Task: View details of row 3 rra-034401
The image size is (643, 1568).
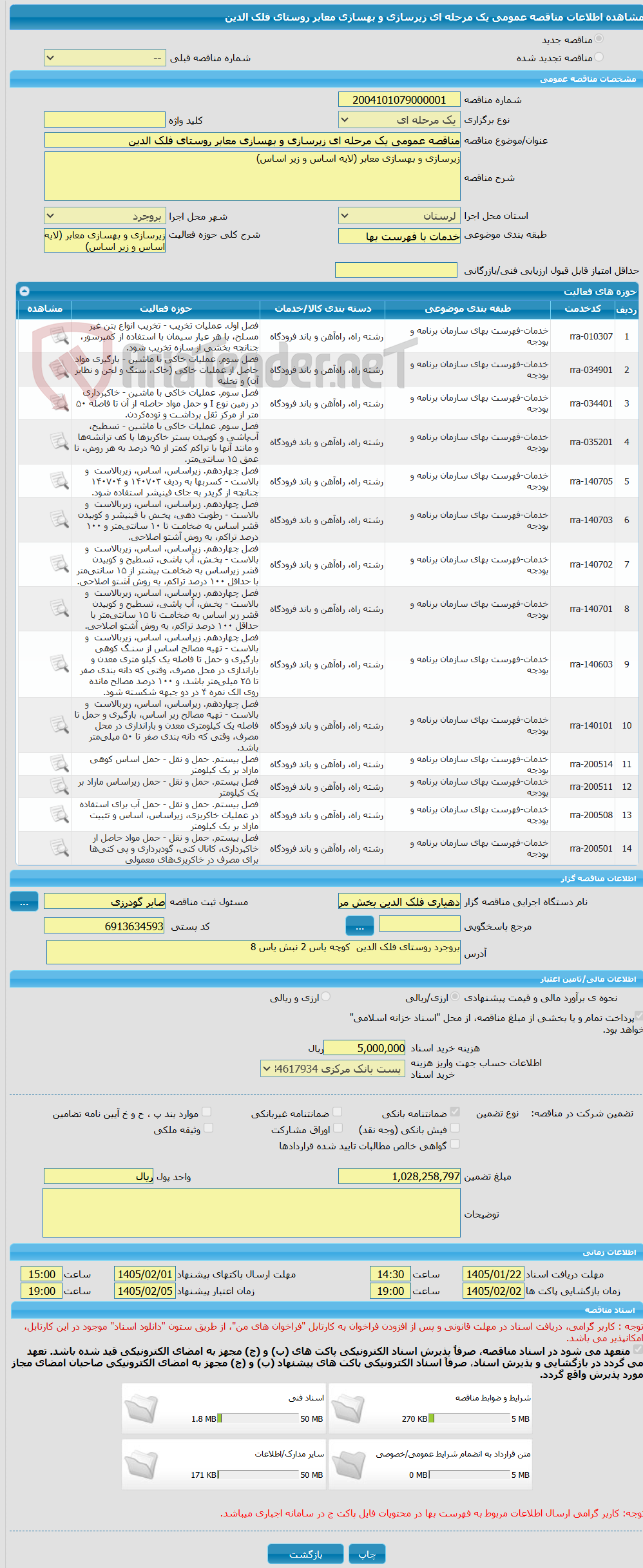Action: tap(59, 403)
